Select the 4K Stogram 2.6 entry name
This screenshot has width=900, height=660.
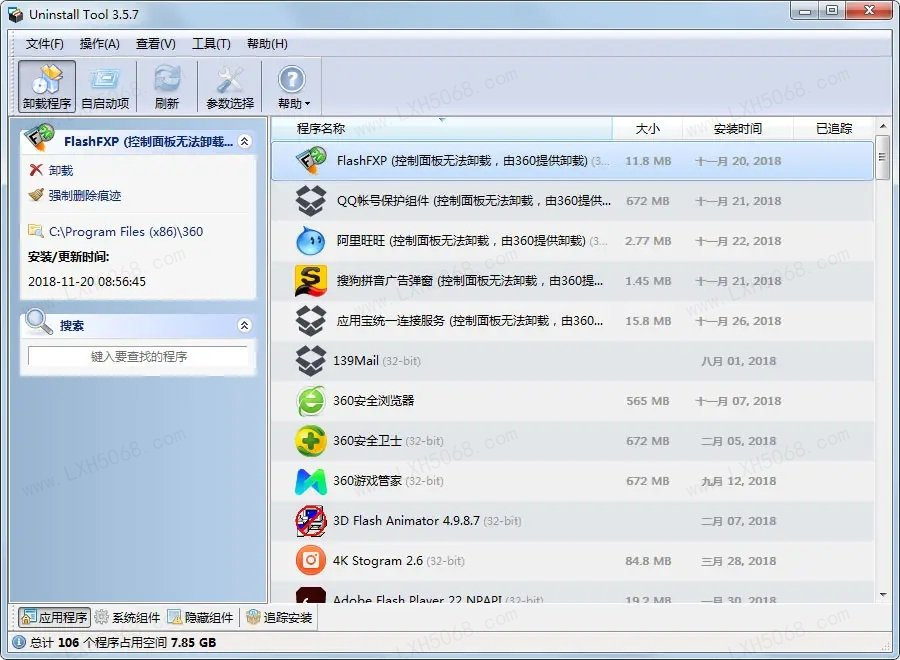click(378, 561)
